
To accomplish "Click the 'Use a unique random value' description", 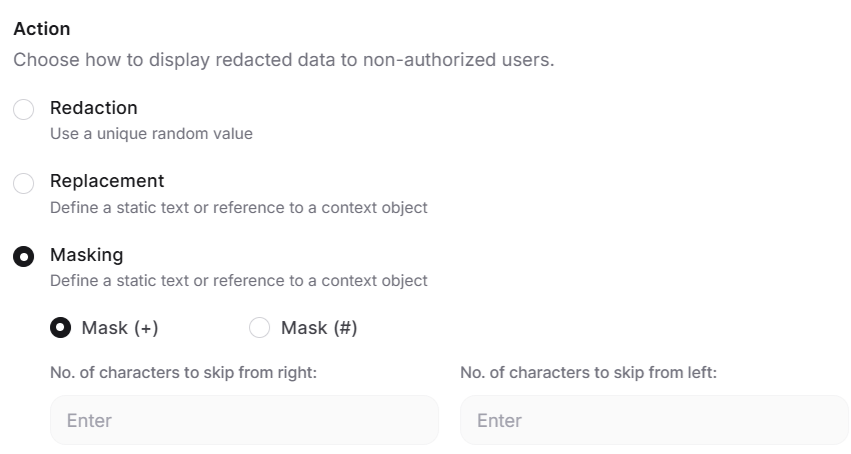I will (151, 133).
